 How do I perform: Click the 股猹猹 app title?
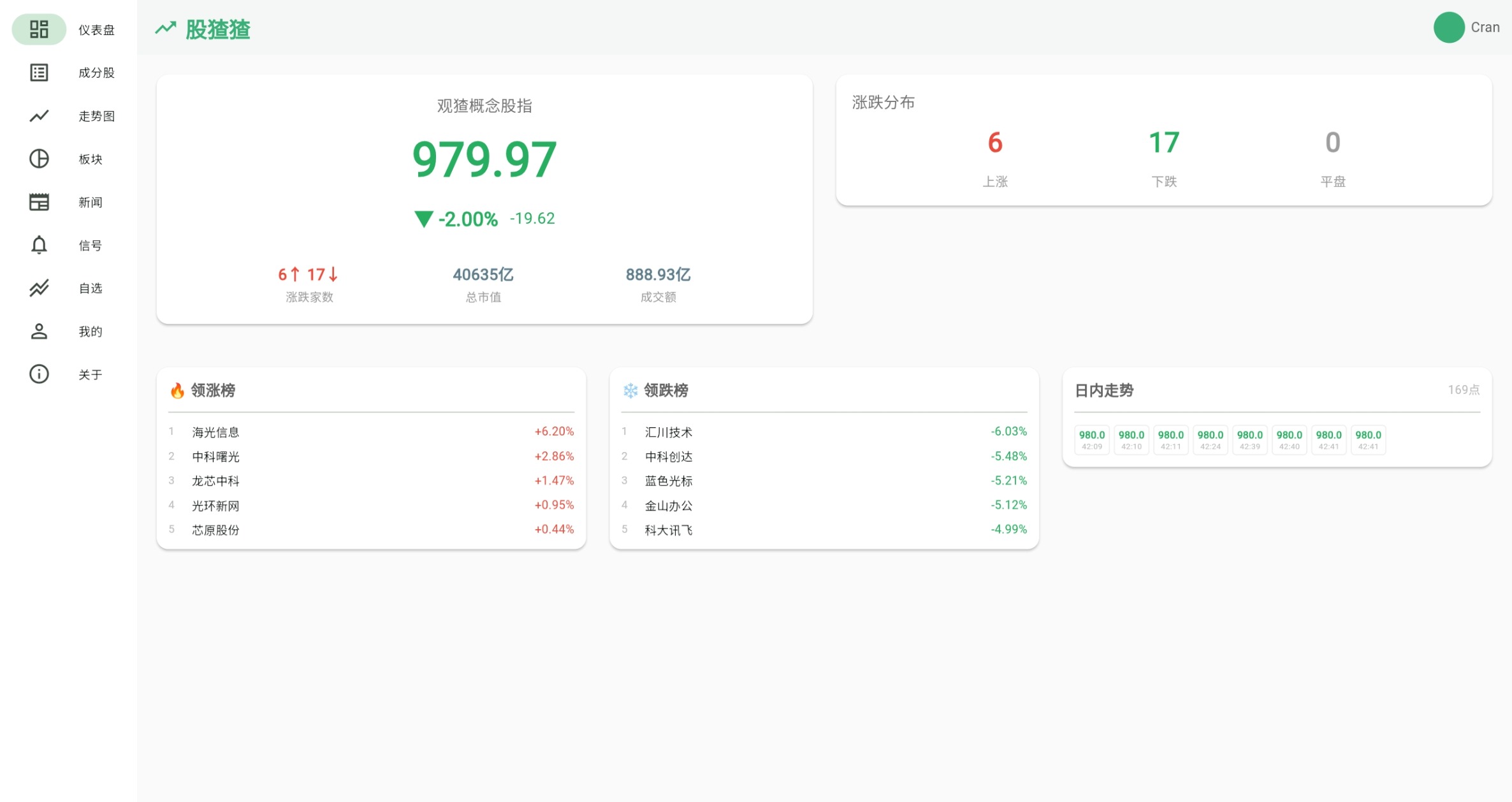coord(218,29)
